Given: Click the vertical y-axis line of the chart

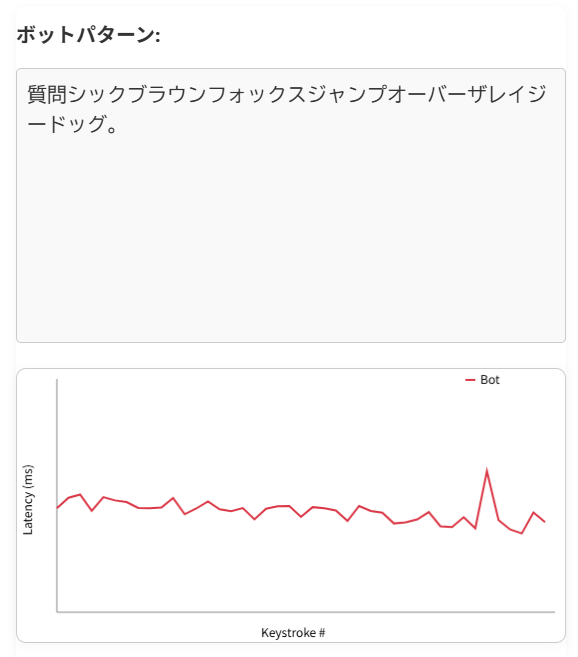Looking at the screenshot, I should [x=57, y=496].
